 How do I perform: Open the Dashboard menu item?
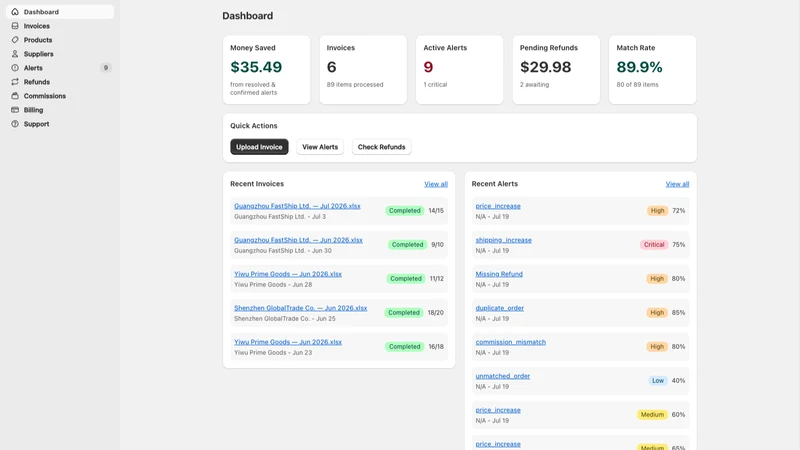click(60, 12)
